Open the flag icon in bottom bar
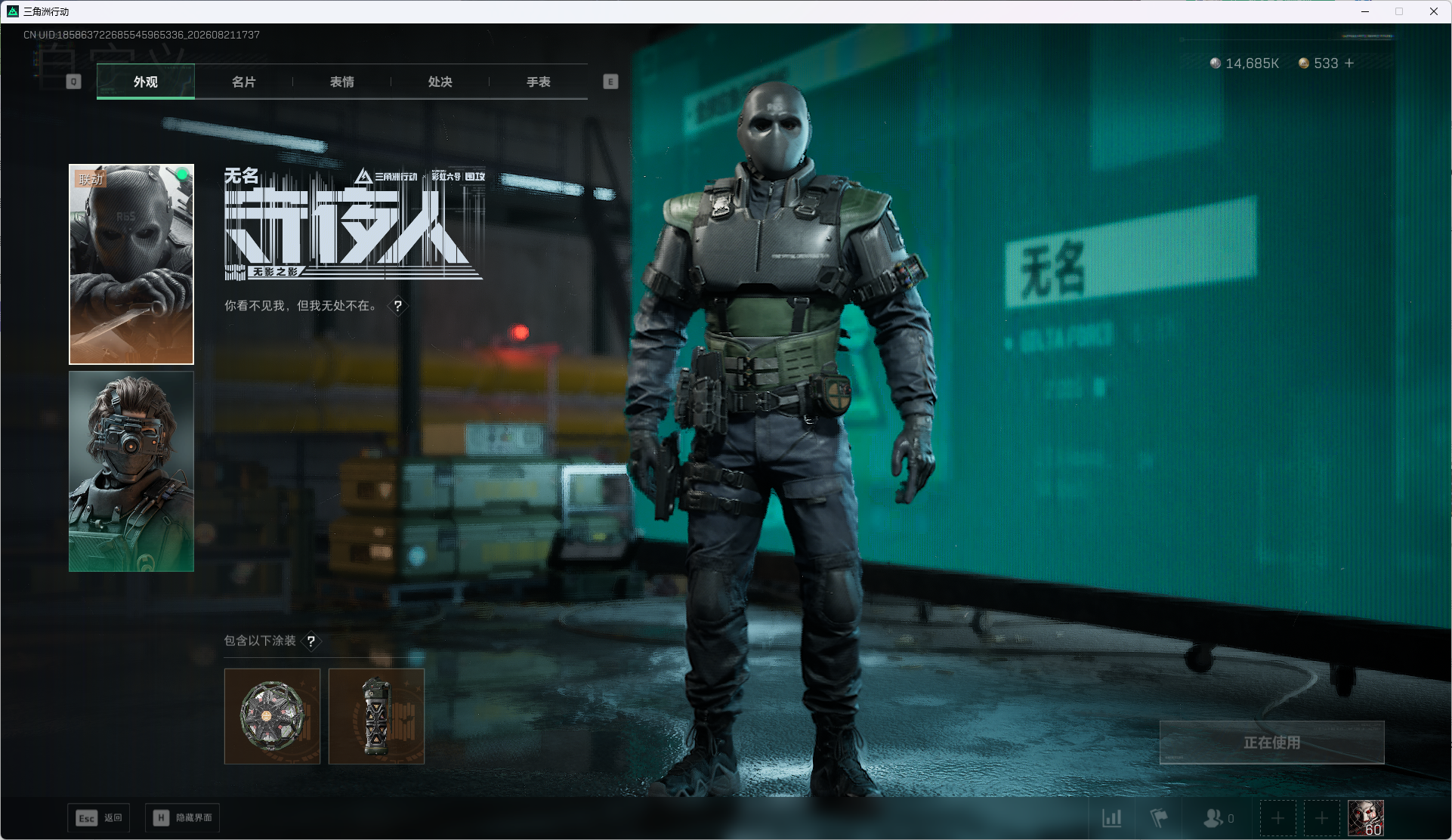The height and width of the screenshot is (840, 1452). coord(1158,818)
